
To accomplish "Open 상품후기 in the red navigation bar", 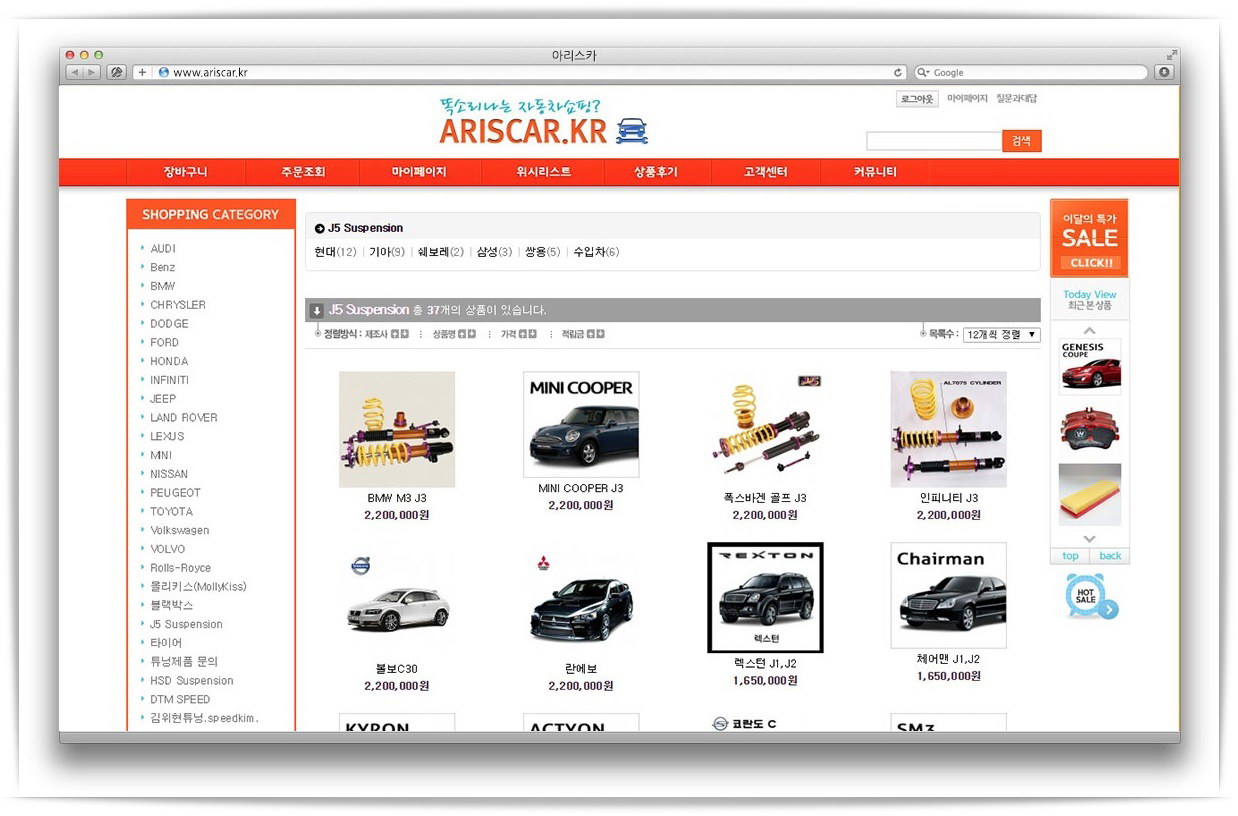I will [656, 172].
